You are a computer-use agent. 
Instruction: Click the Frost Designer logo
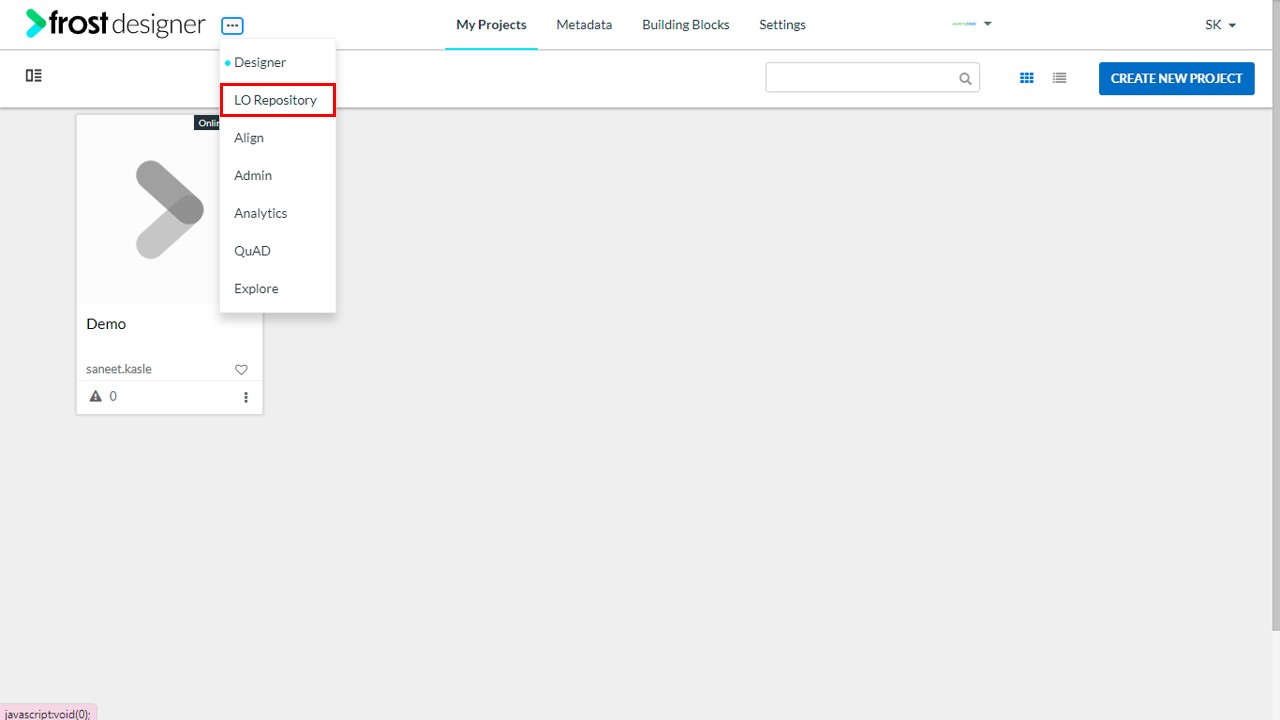(115, 24)
